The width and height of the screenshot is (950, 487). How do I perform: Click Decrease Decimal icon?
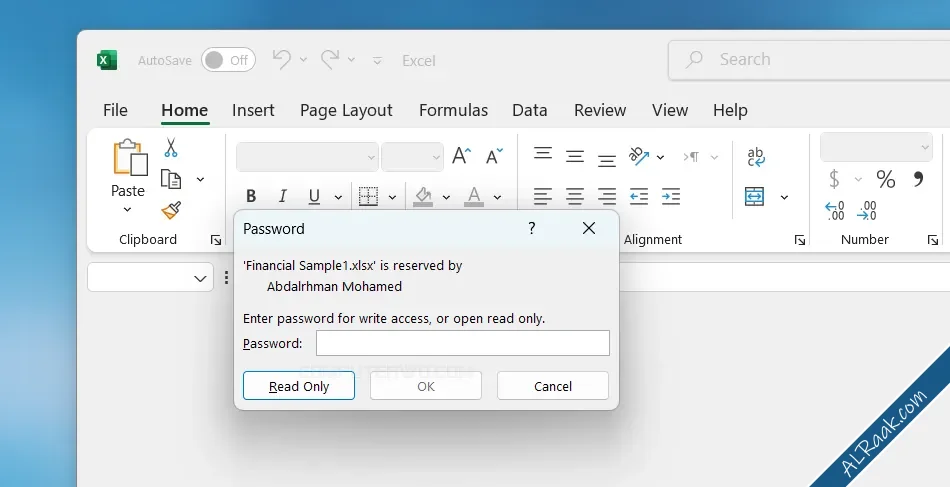pyautogui.click(x=867, y=210)
